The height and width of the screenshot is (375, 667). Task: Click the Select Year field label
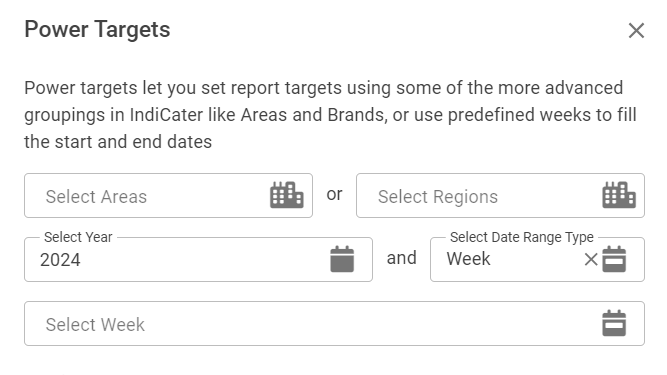click(78, 237)
